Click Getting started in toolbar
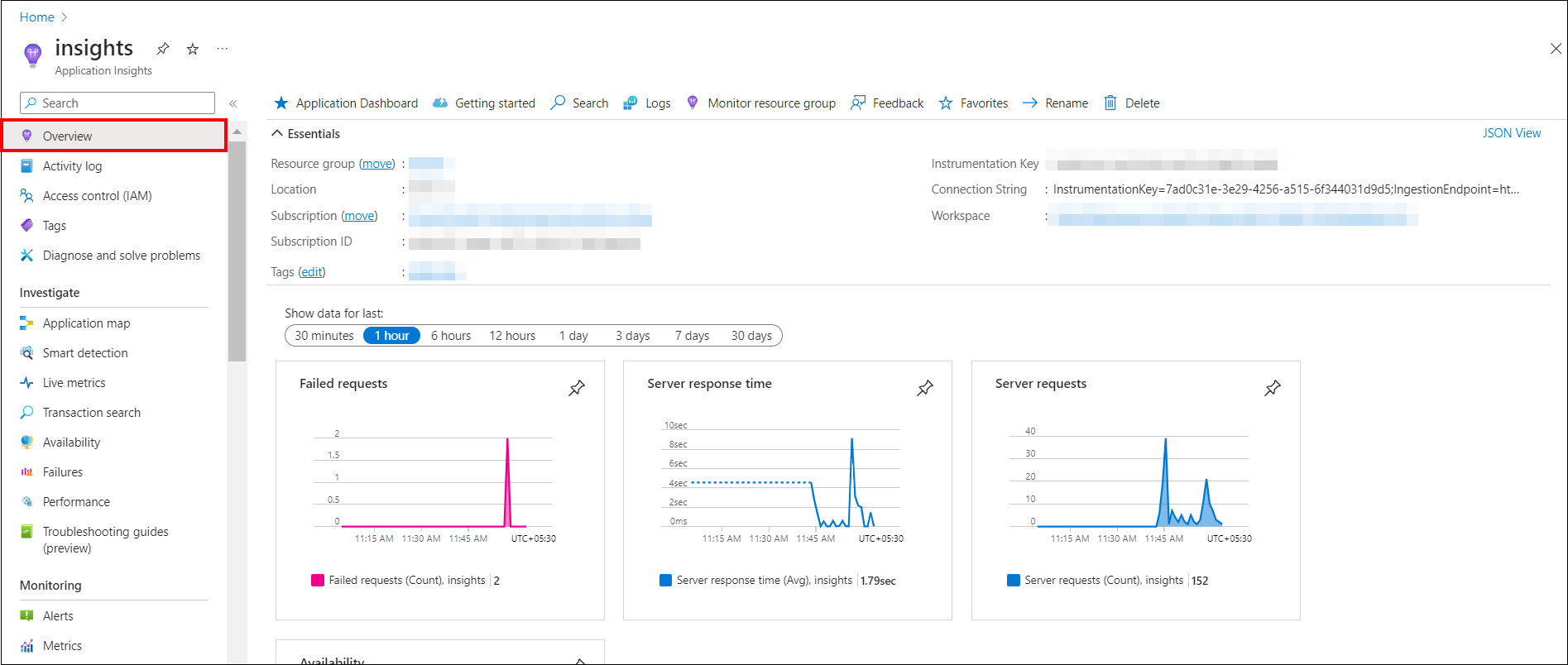The image size is (1568, 665). tap(484, 103)
